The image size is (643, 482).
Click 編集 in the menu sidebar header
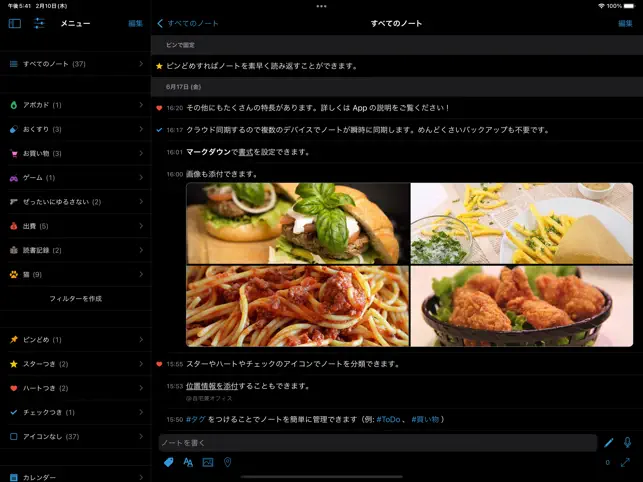tap(135, 23)
